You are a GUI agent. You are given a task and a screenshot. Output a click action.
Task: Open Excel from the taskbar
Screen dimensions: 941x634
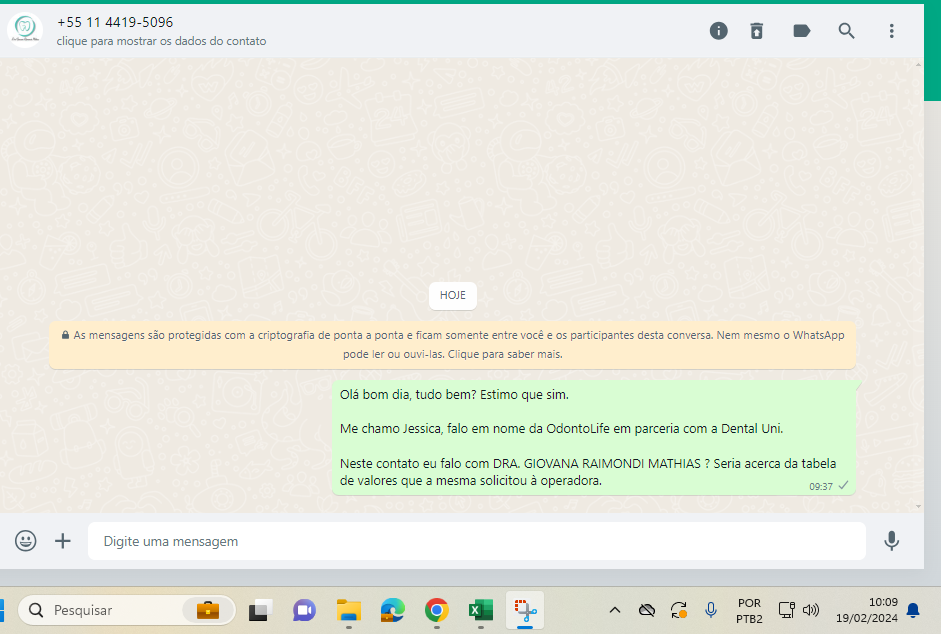481,611
